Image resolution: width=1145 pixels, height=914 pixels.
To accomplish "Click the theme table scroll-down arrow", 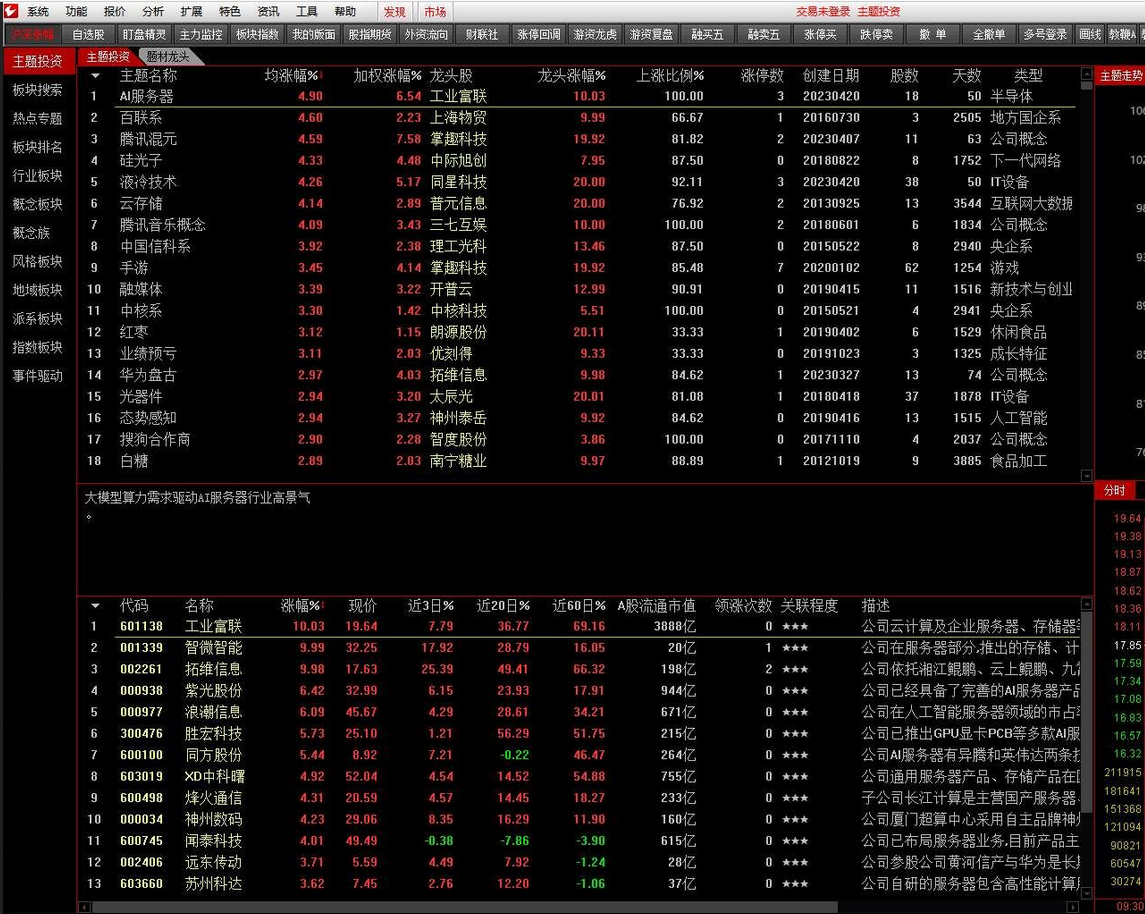I will pos(1086,475).
